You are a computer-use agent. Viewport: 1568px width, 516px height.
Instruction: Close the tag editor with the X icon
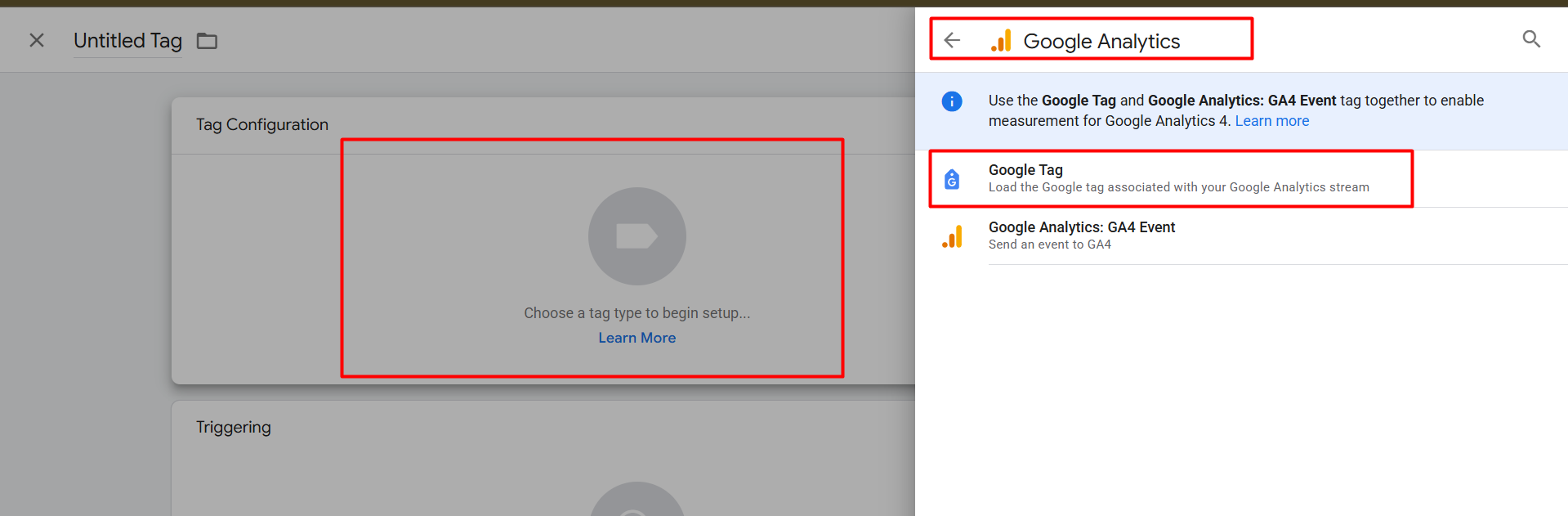pos(37,40)
